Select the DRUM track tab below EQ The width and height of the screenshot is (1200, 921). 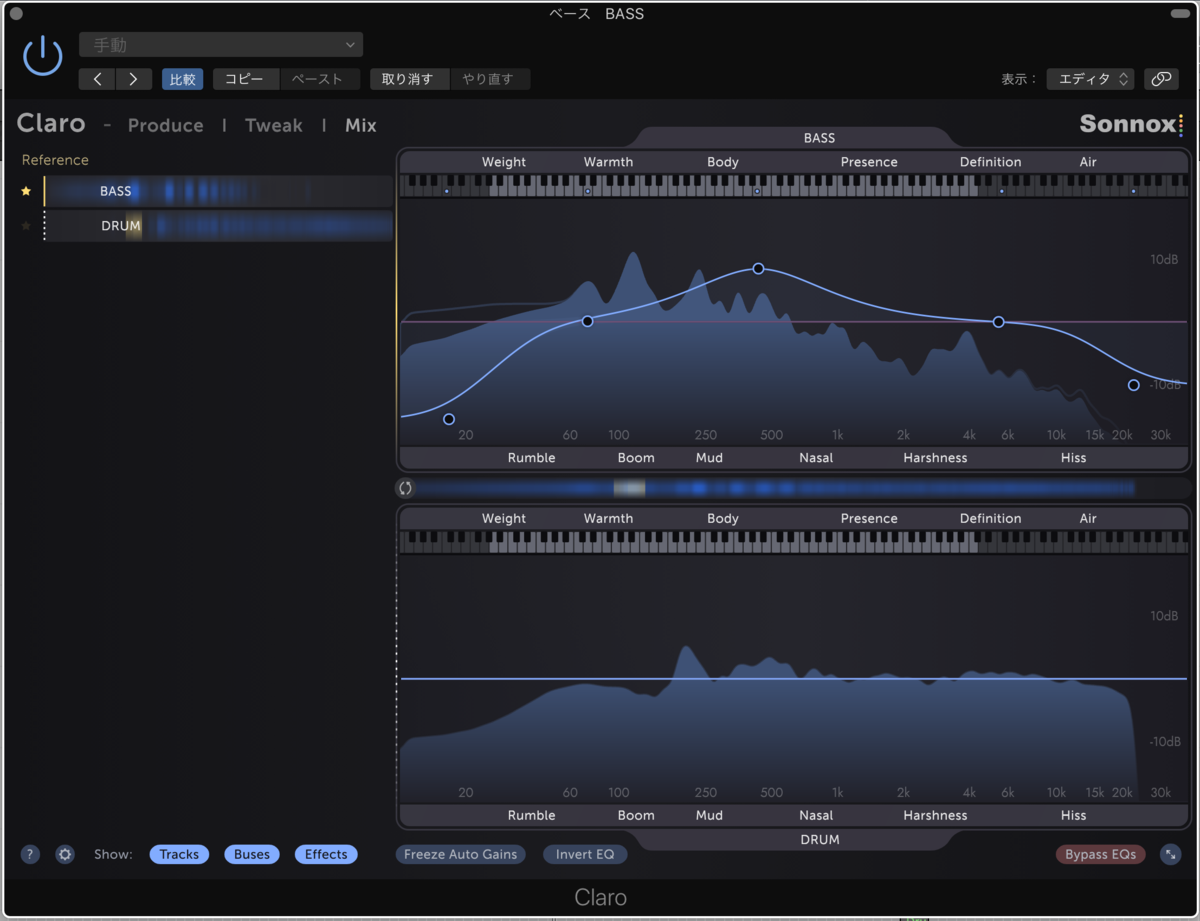point(819,839)
